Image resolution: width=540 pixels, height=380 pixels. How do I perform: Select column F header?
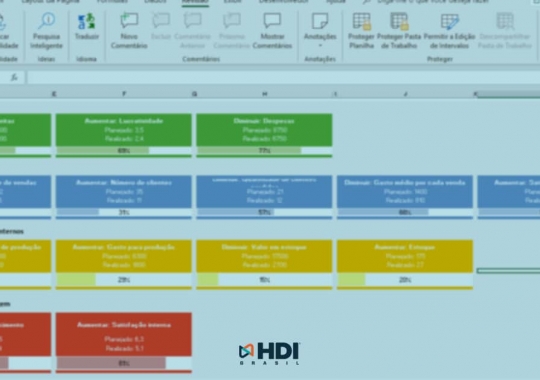pyautogui.click(x=124, y=94)
